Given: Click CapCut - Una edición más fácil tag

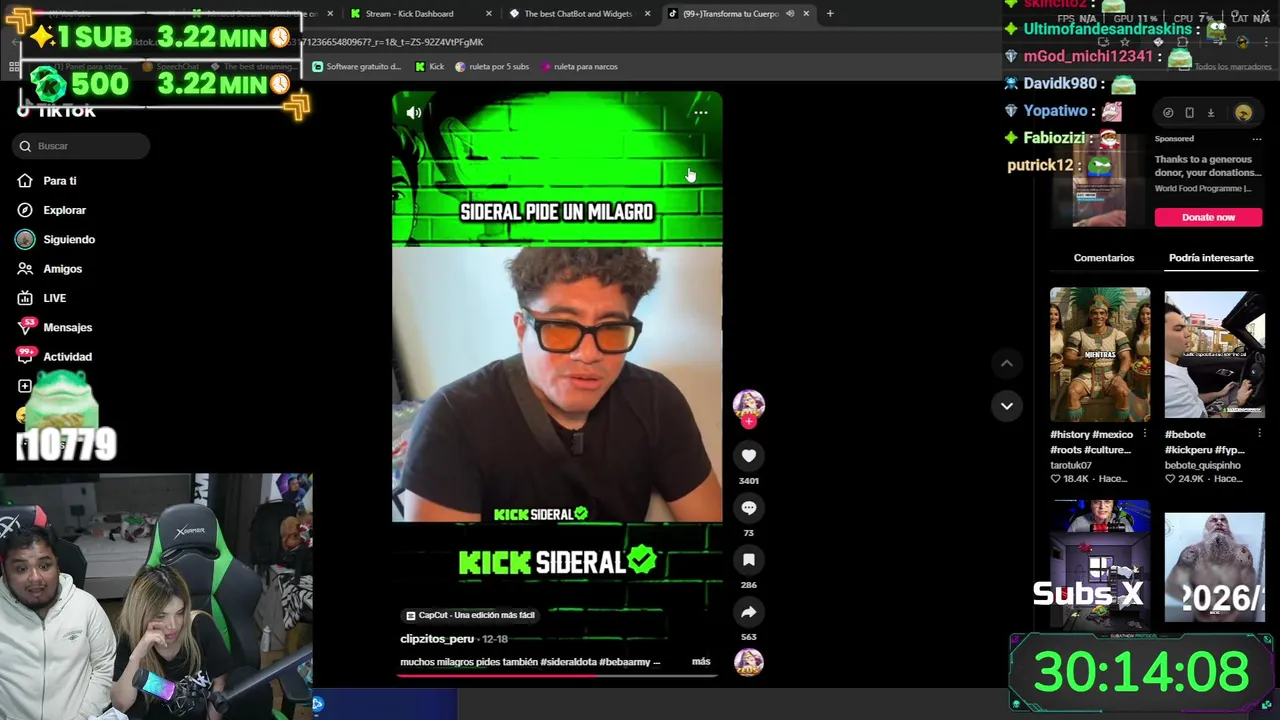Looking at the screenshot, I should pyautogui.click(x=470, y=616).
